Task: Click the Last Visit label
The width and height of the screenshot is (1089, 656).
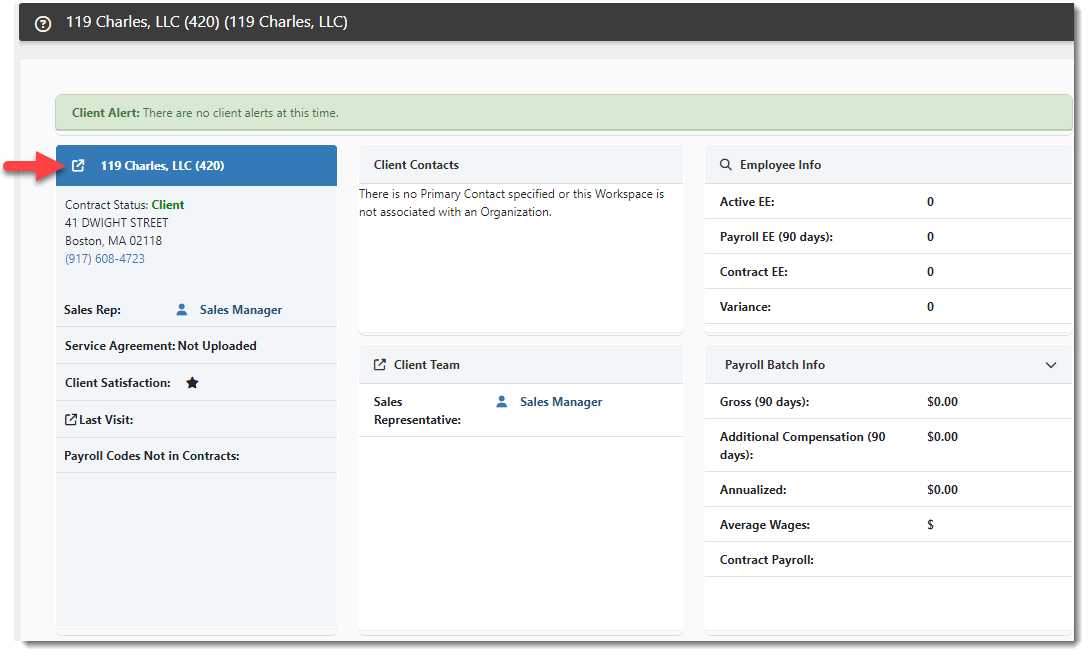Action: tap(106, 419)
